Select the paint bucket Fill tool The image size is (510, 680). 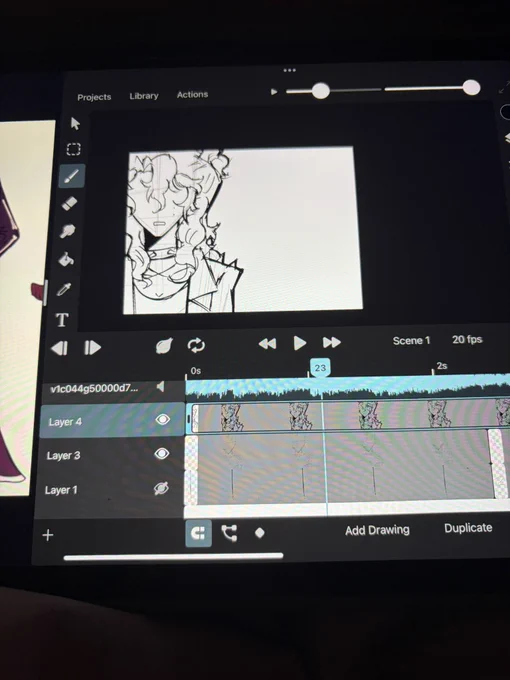point(66,259)
